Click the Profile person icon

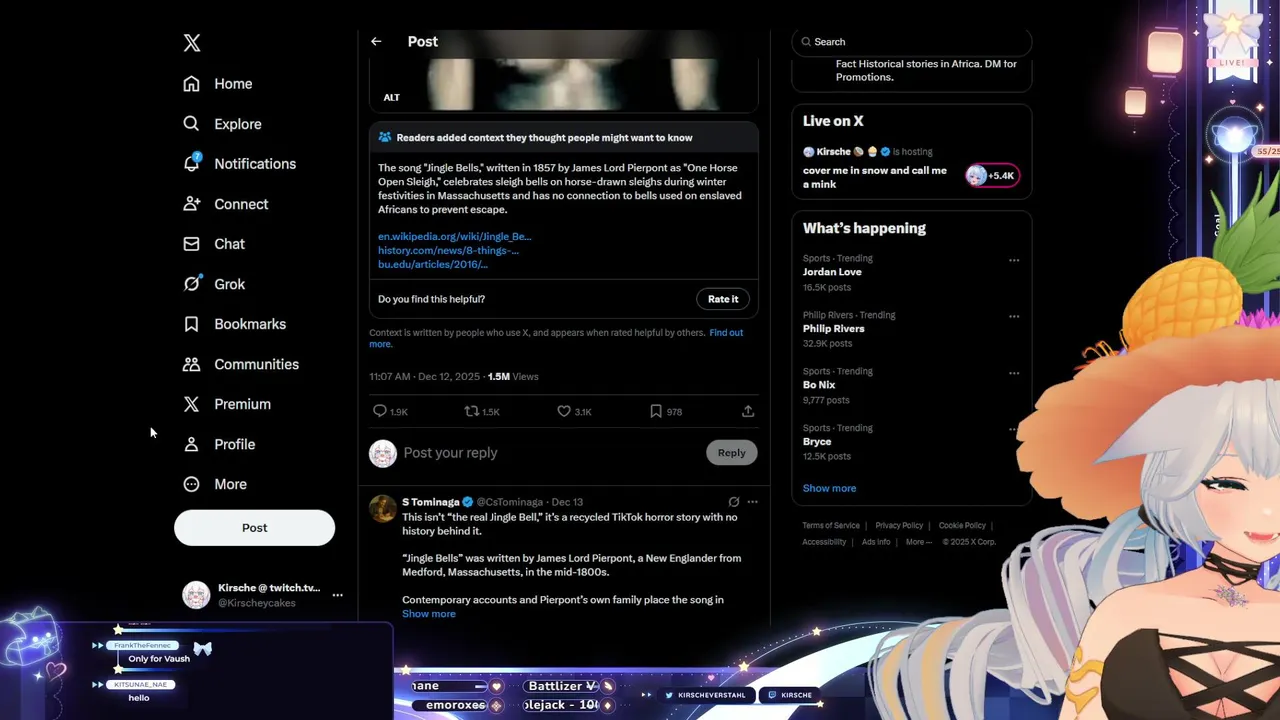[191, 444]
